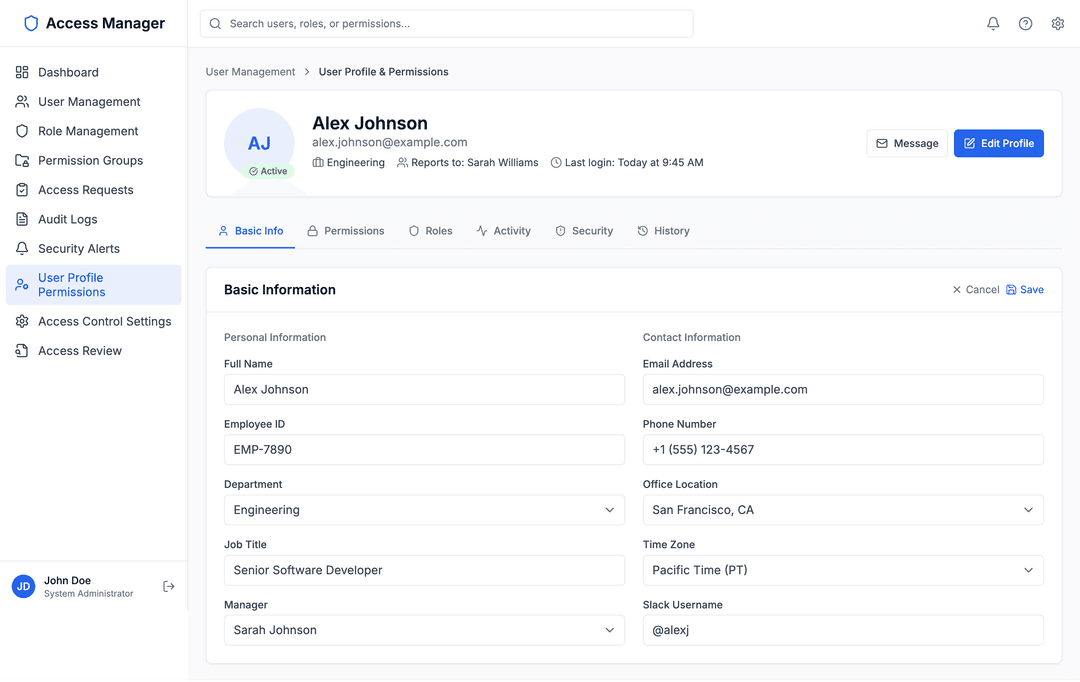Click the Slack Username field

pos(843,630)
